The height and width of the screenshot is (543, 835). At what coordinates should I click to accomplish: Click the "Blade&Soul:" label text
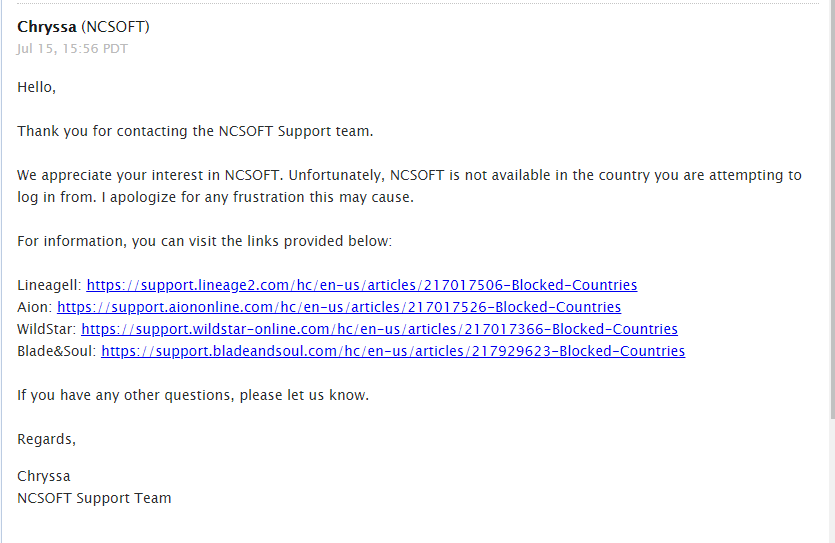click(57, 351)
